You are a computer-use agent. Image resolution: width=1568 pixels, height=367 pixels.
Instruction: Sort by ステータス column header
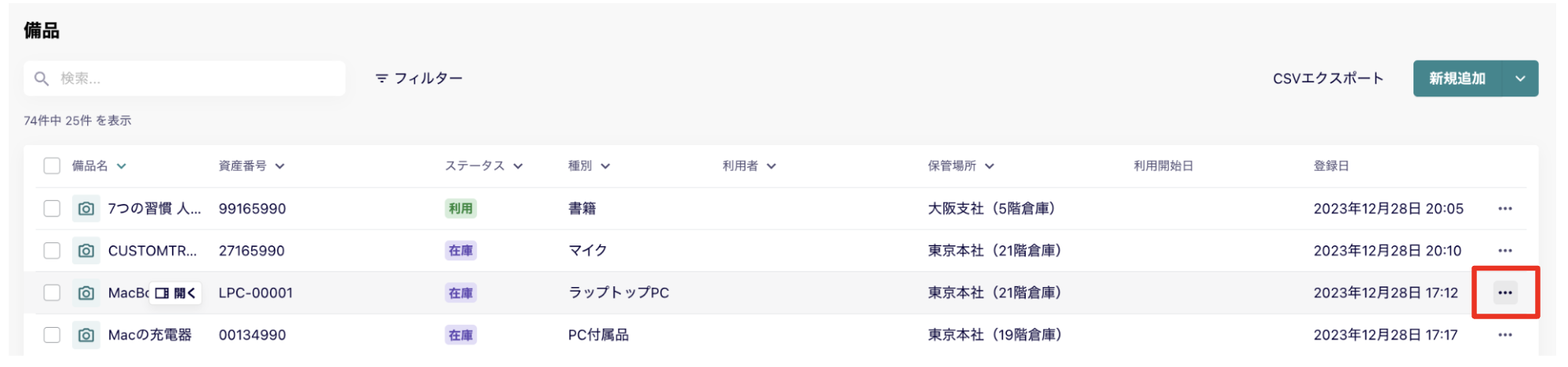483,165
